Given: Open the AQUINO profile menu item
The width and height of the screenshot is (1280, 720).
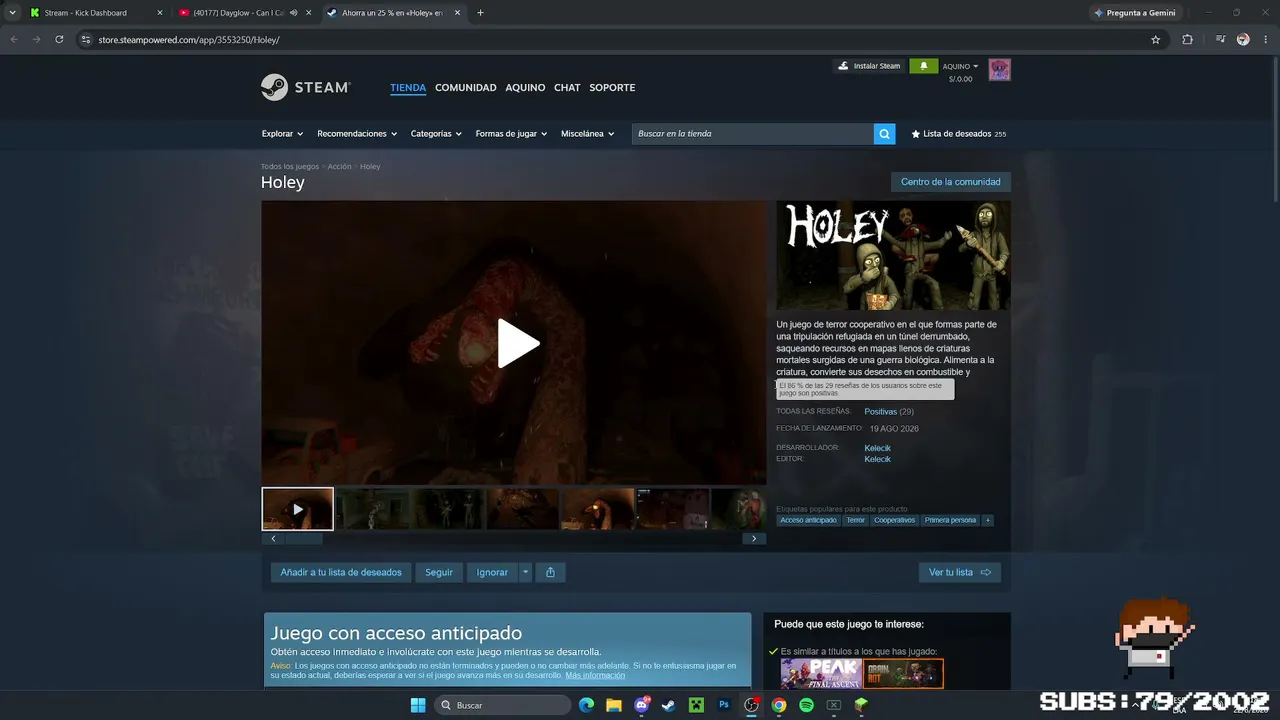Looking at the screenshot, I should [525, 87].
